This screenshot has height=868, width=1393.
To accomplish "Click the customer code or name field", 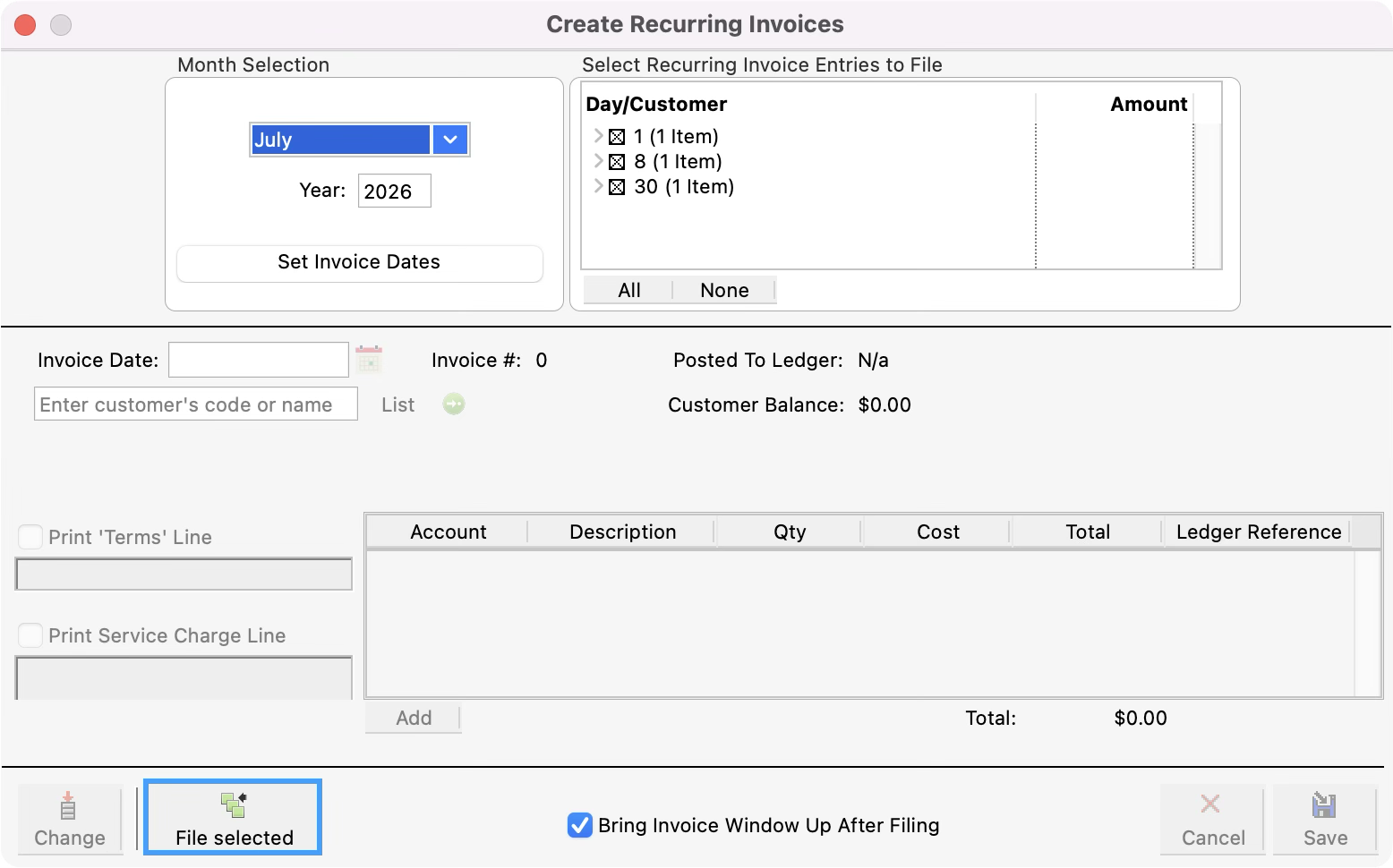I will [196, 404].
